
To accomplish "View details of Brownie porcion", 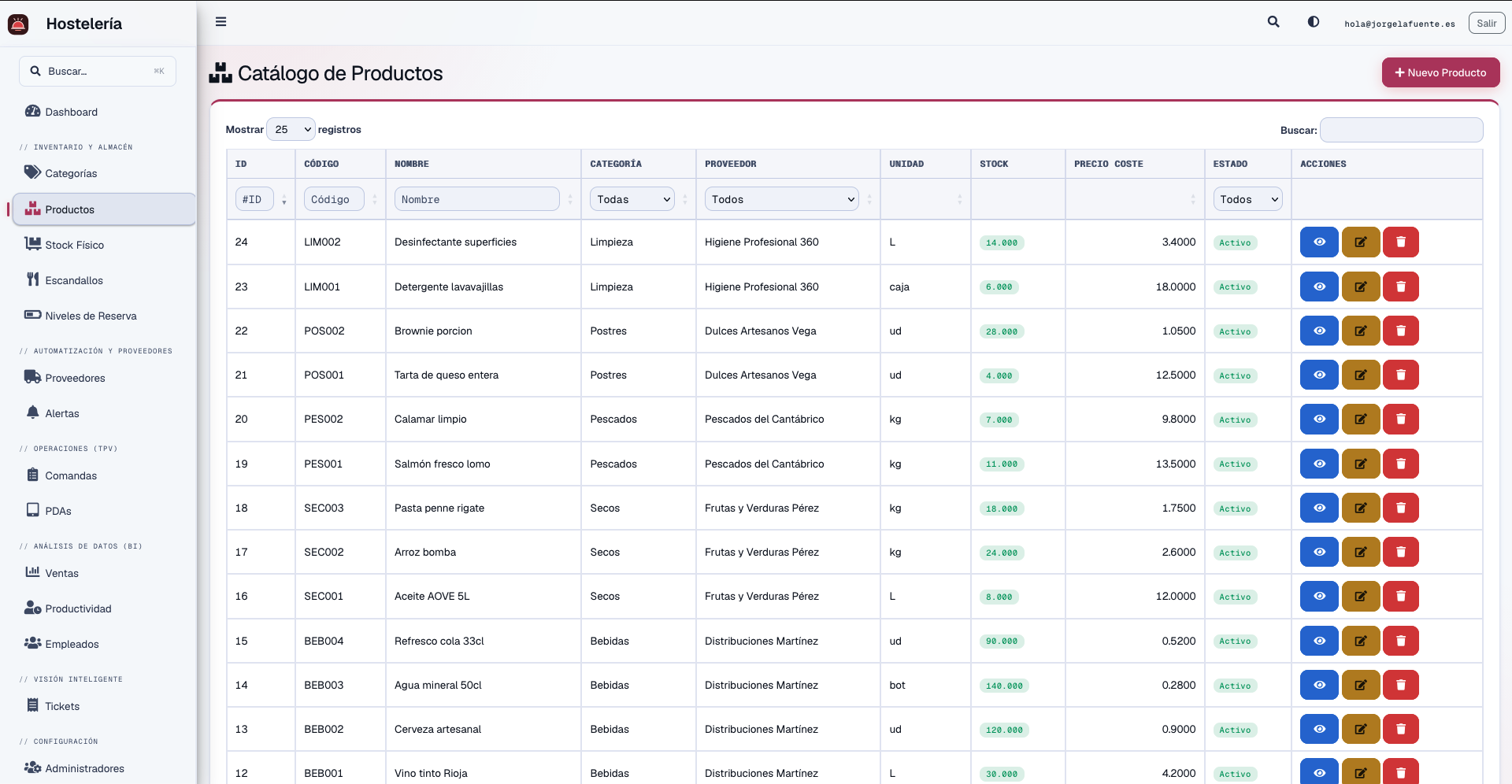I will coord(1319,331).
